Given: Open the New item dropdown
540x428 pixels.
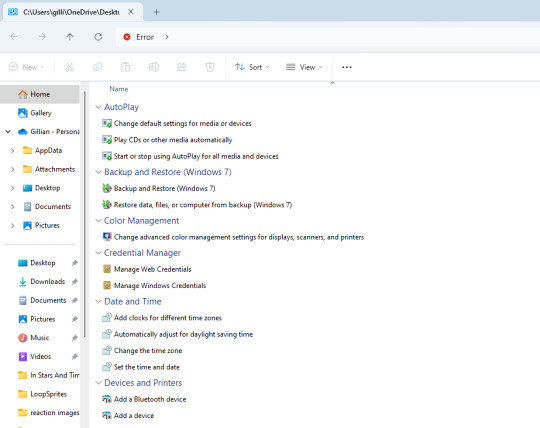Looking at the screenshot, I should point(27,67).
